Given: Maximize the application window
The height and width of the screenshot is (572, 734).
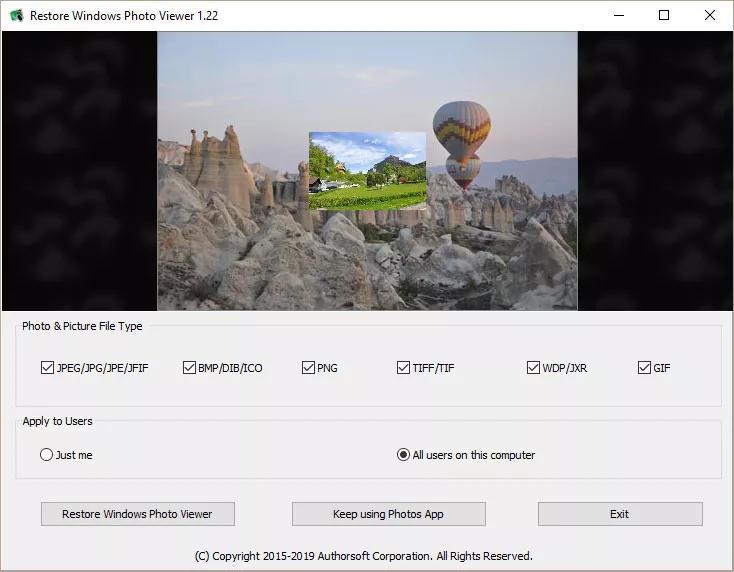Looking at the screenshot, I should pos(664,15).
